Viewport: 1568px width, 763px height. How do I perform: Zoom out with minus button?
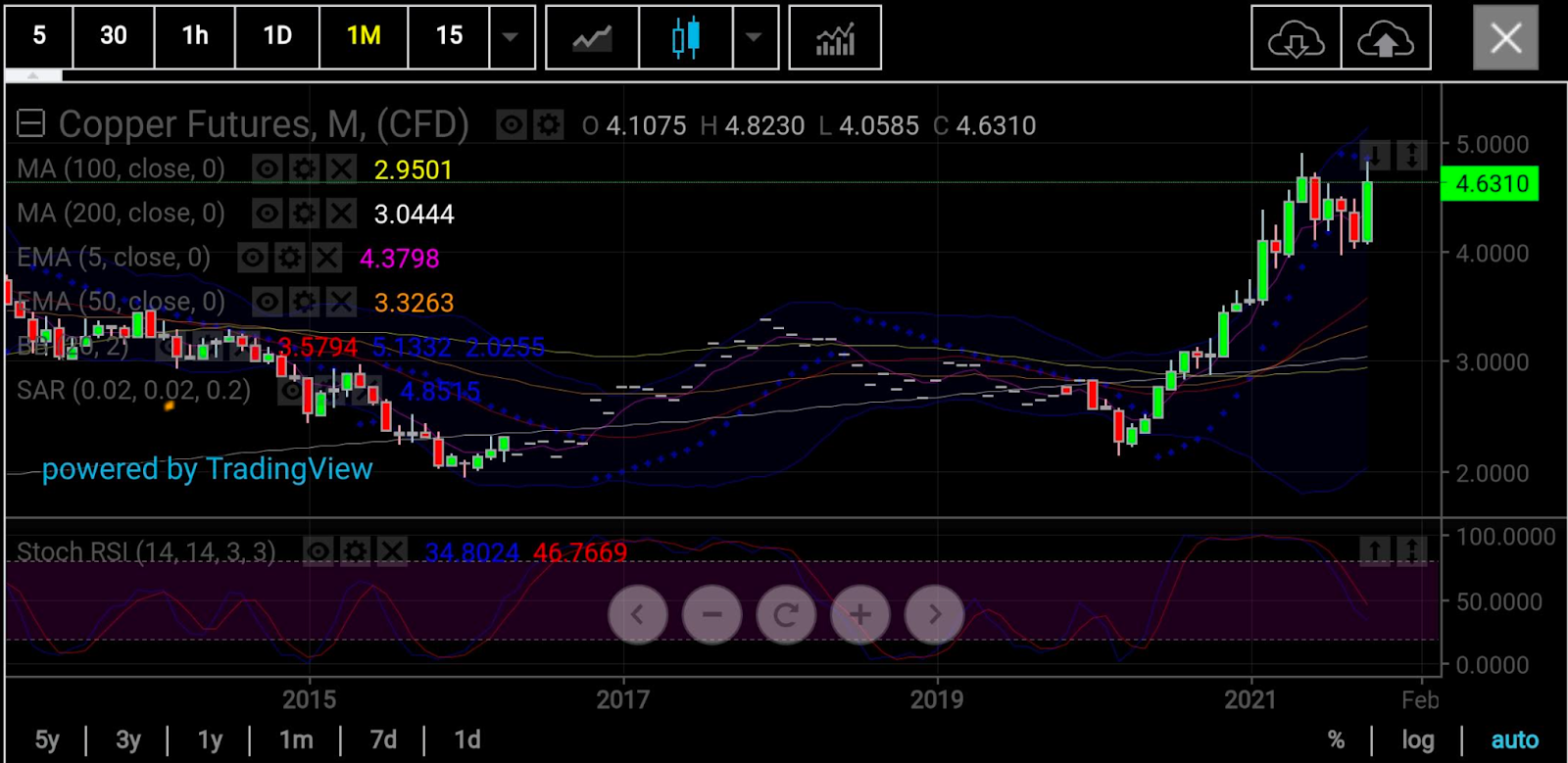[x=711, y=615]
